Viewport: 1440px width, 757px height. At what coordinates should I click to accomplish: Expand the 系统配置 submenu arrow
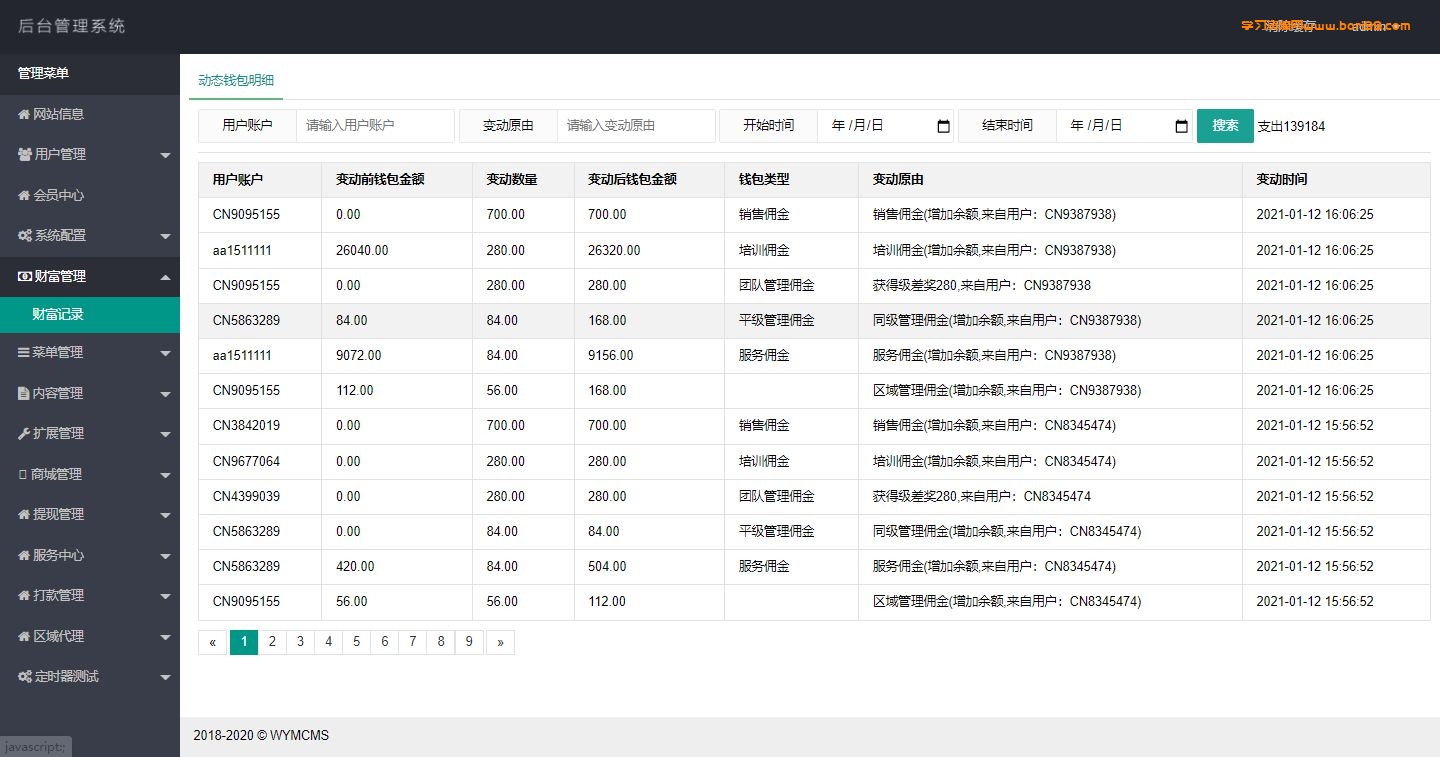[x=165, y=236]
